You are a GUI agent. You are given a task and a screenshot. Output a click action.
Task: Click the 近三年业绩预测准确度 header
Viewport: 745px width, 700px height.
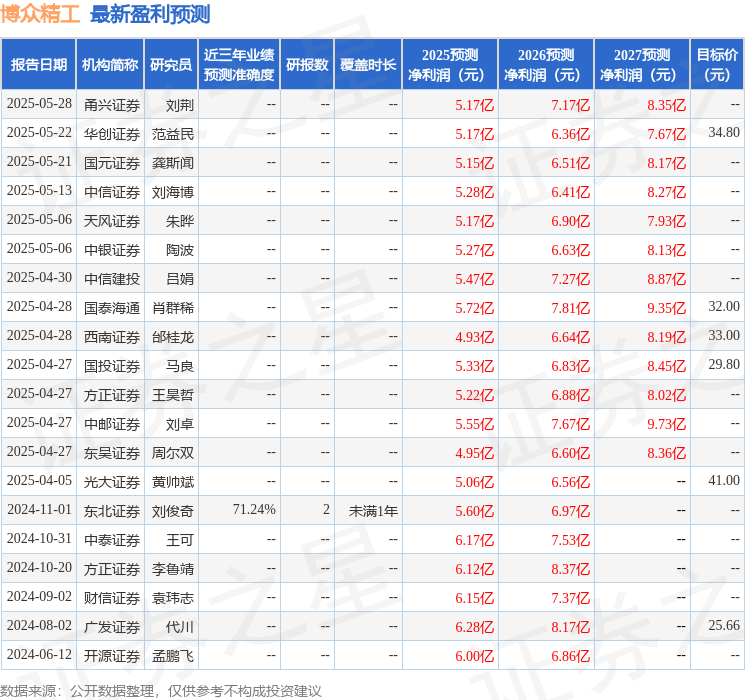coord(239,65)
